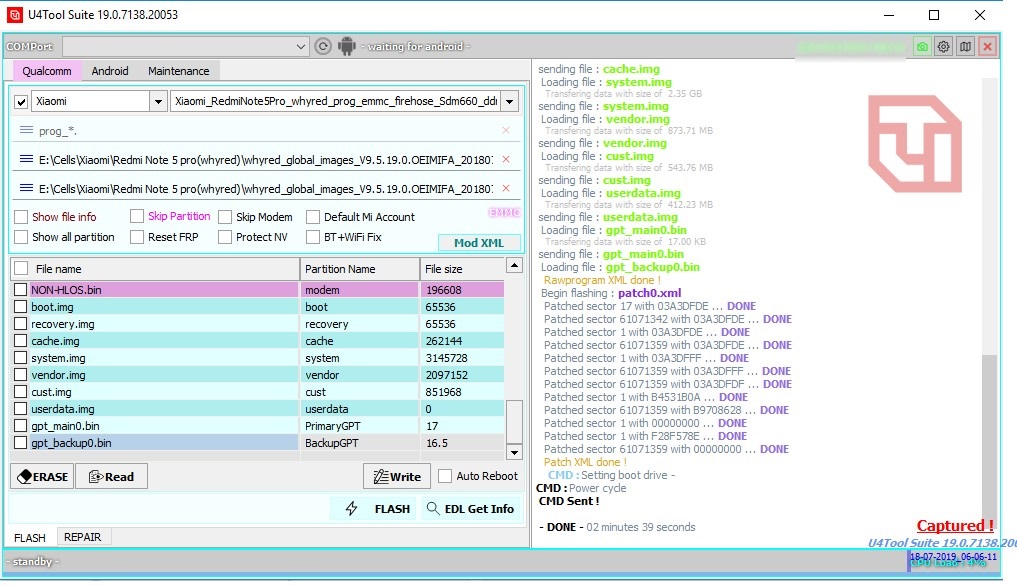Switch to the Maintenance tab
This screenshot has height=586, width=1017.
(x=178, y=71)
